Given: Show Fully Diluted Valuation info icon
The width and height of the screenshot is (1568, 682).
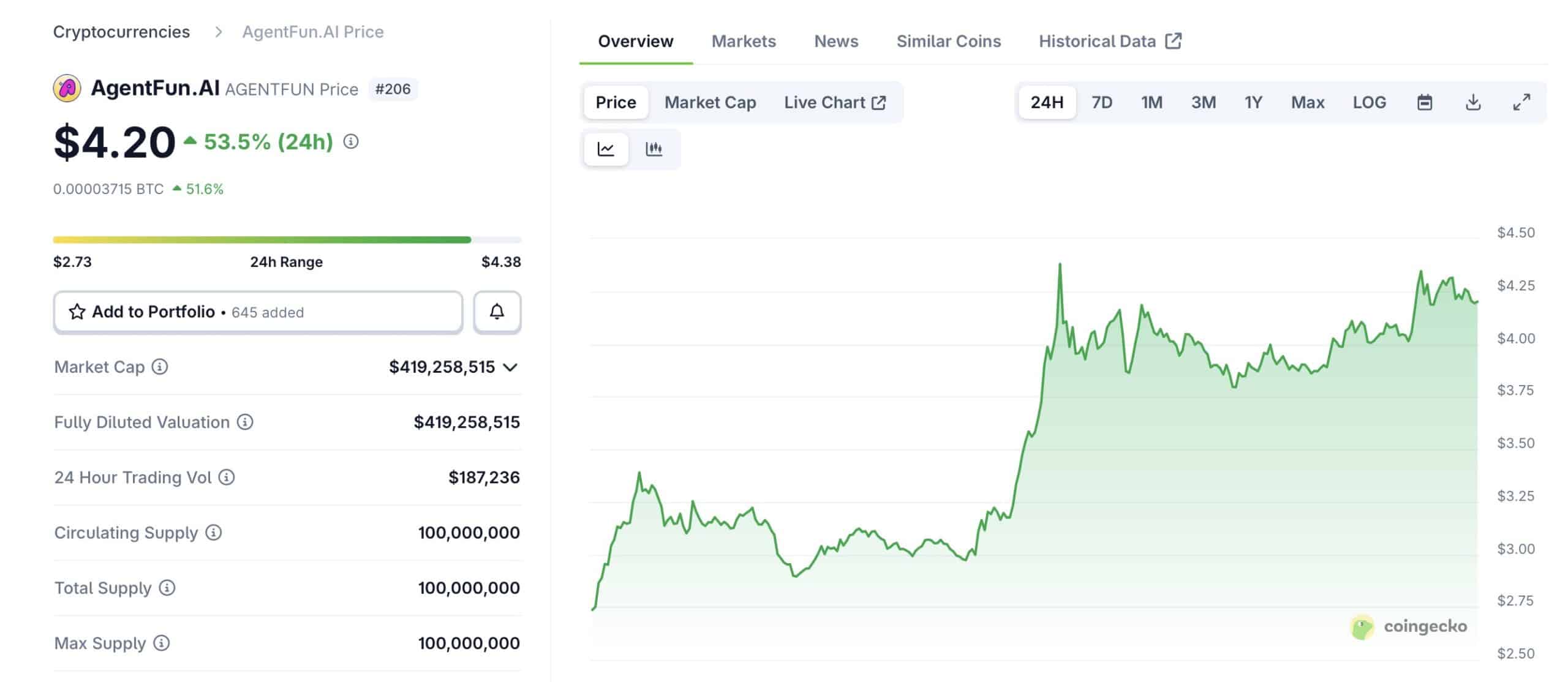Looking at the screenshot, I should (x=245, y=422).
